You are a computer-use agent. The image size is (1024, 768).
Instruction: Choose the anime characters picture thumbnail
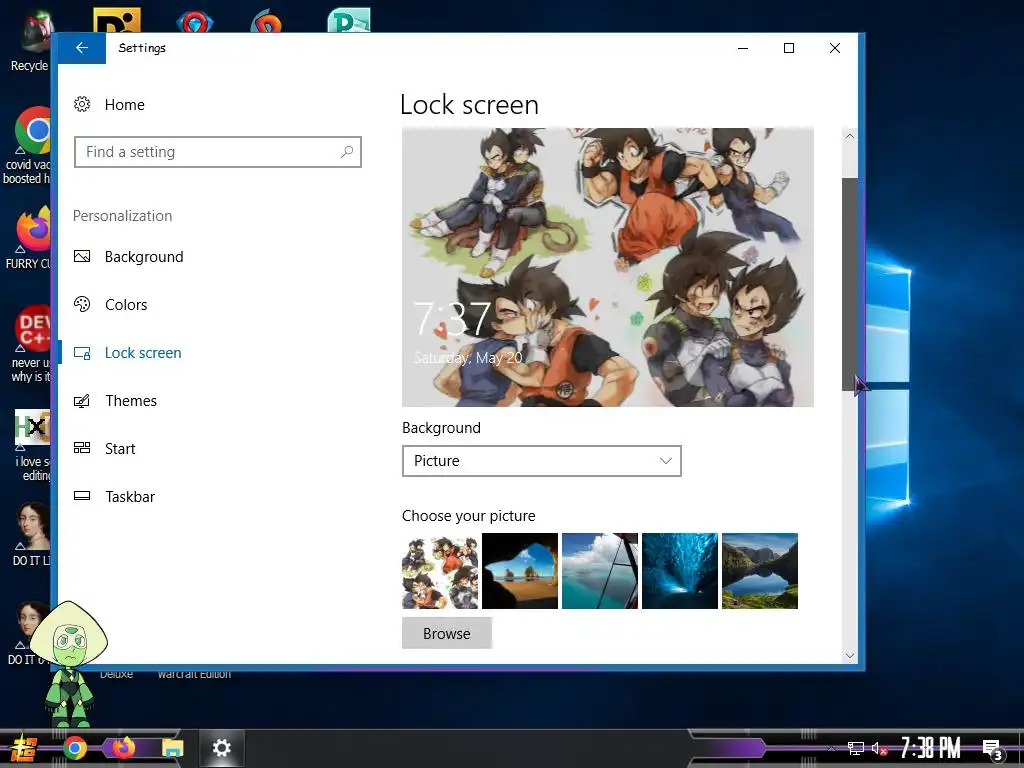tap(440, 571)
